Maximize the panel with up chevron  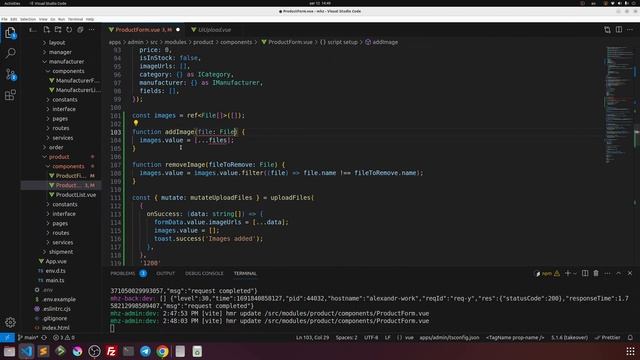[x=618, y=273]
